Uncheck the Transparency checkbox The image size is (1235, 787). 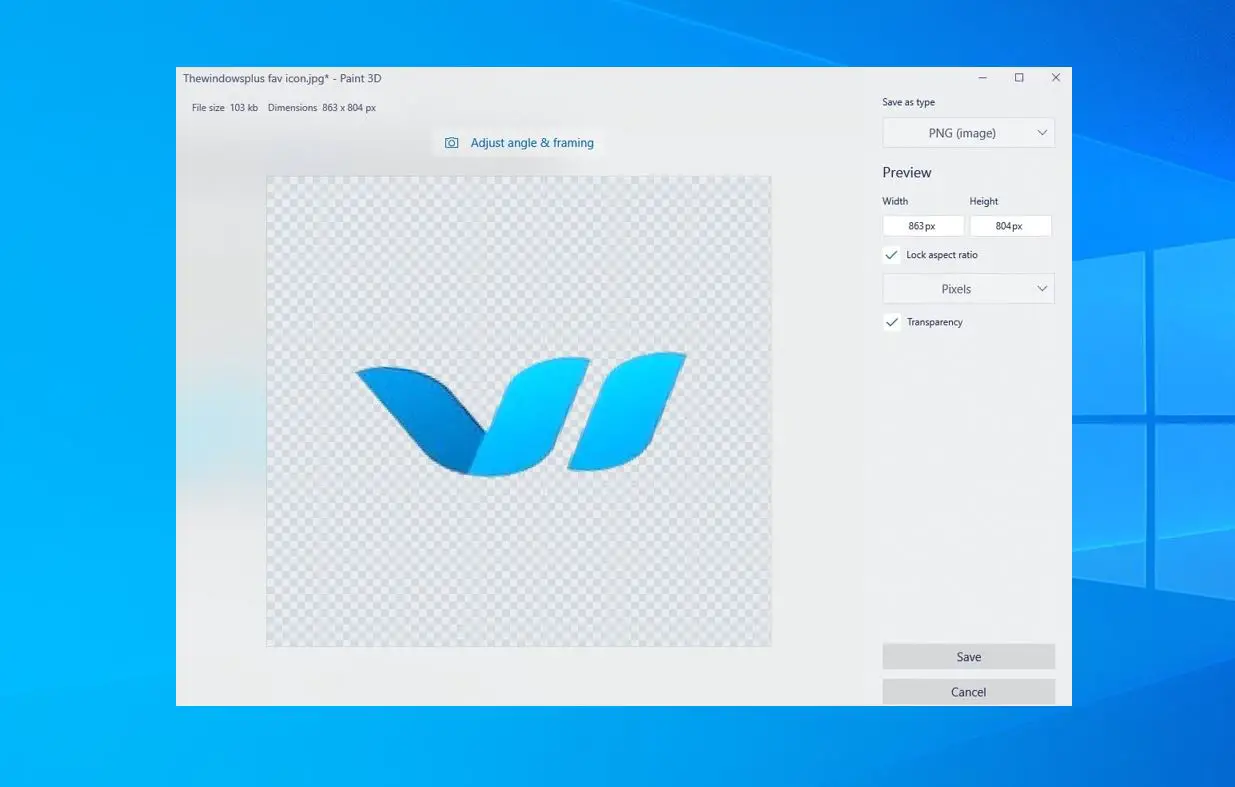(x=891, y=322)
